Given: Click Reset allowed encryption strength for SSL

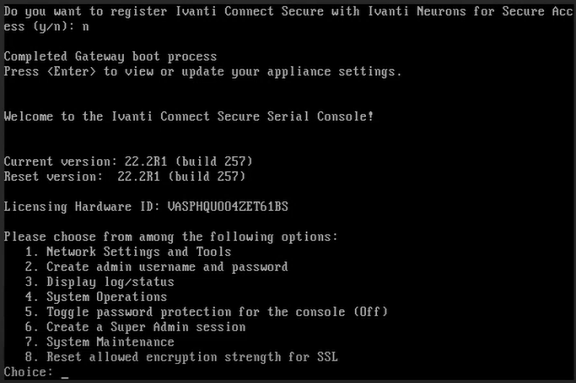Looking at the screenshot, I should tap(181, 357).
